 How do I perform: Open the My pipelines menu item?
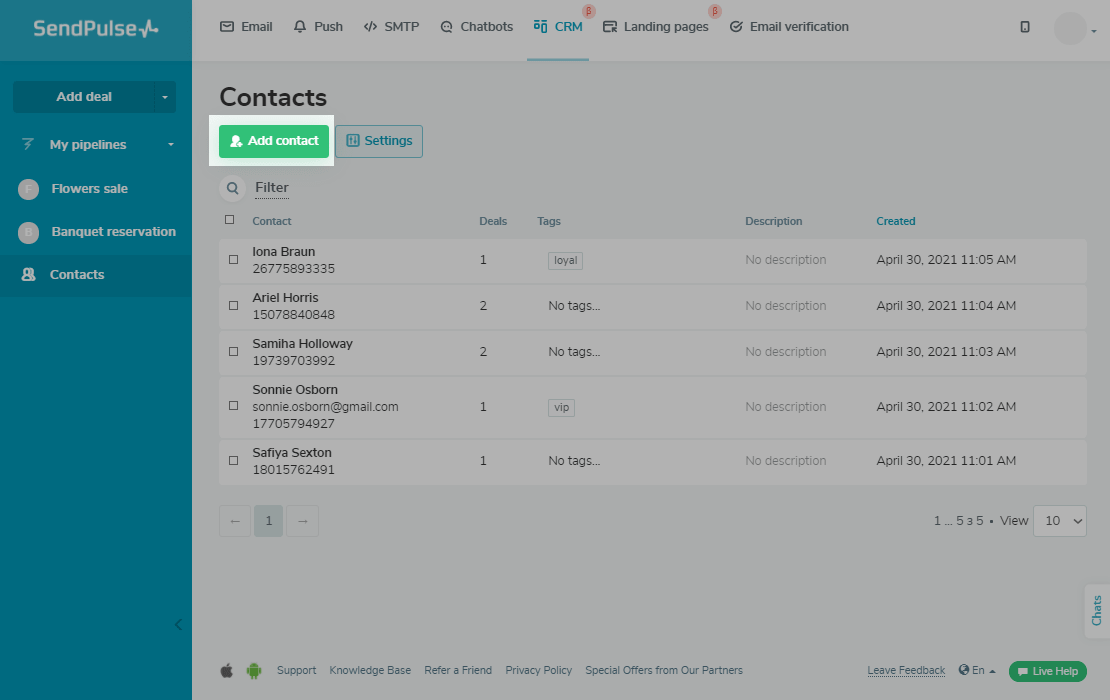pos(88,145)
